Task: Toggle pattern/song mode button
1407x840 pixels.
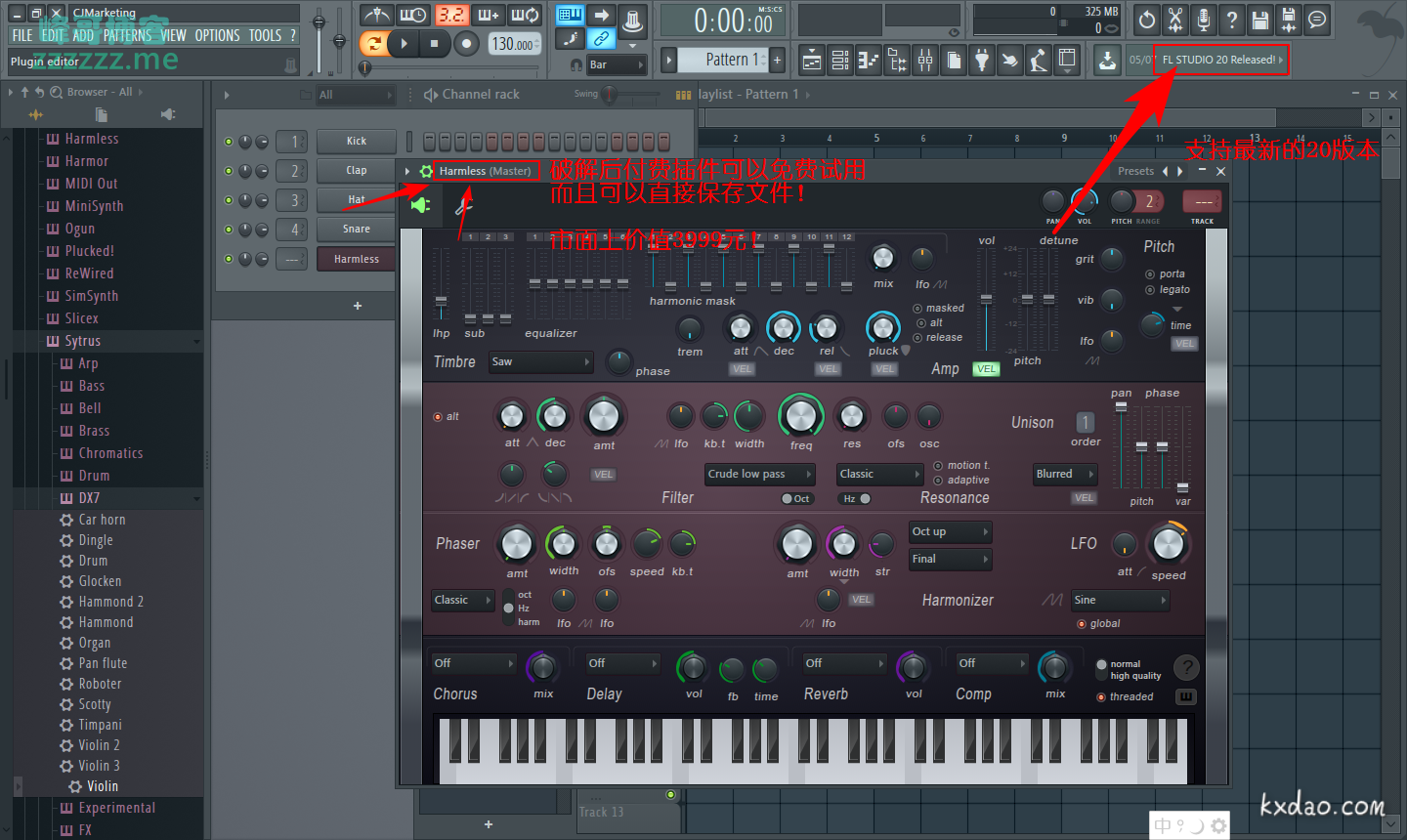Action: [373, 43]
